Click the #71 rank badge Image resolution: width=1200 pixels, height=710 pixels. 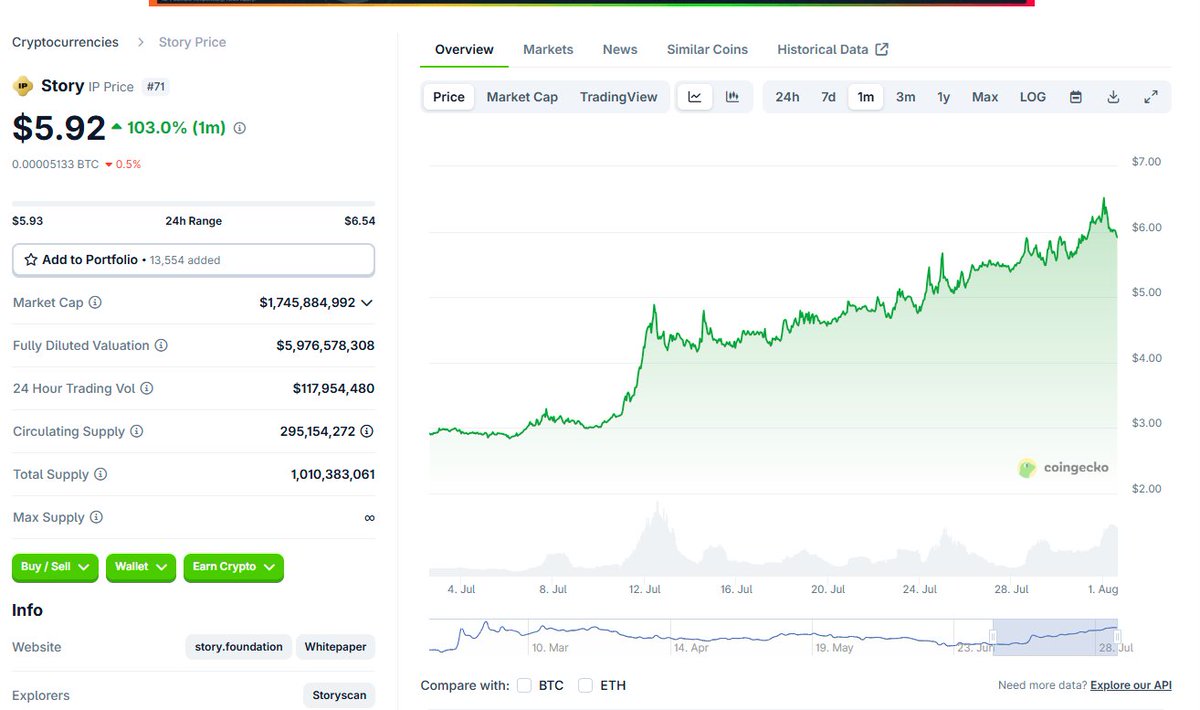156,87
